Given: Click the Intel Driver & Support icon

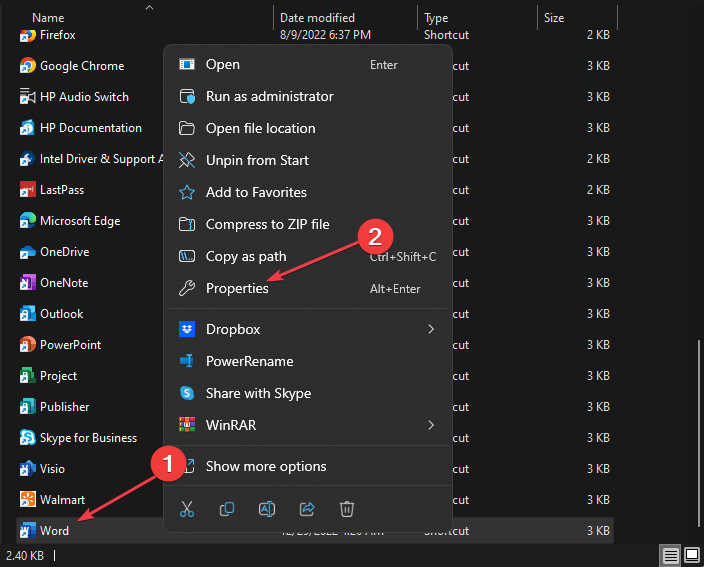Looking at the screenshot, I should click(x=27, y=159).
